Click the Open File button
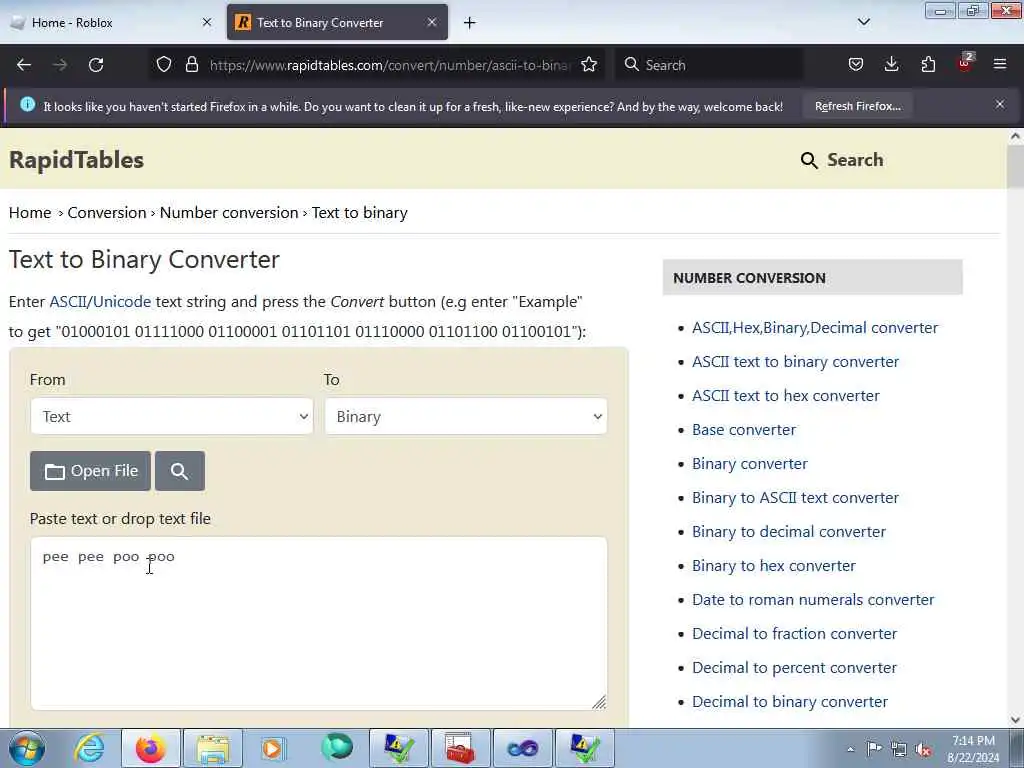1024x768 pixels. (x=90, y=471)
